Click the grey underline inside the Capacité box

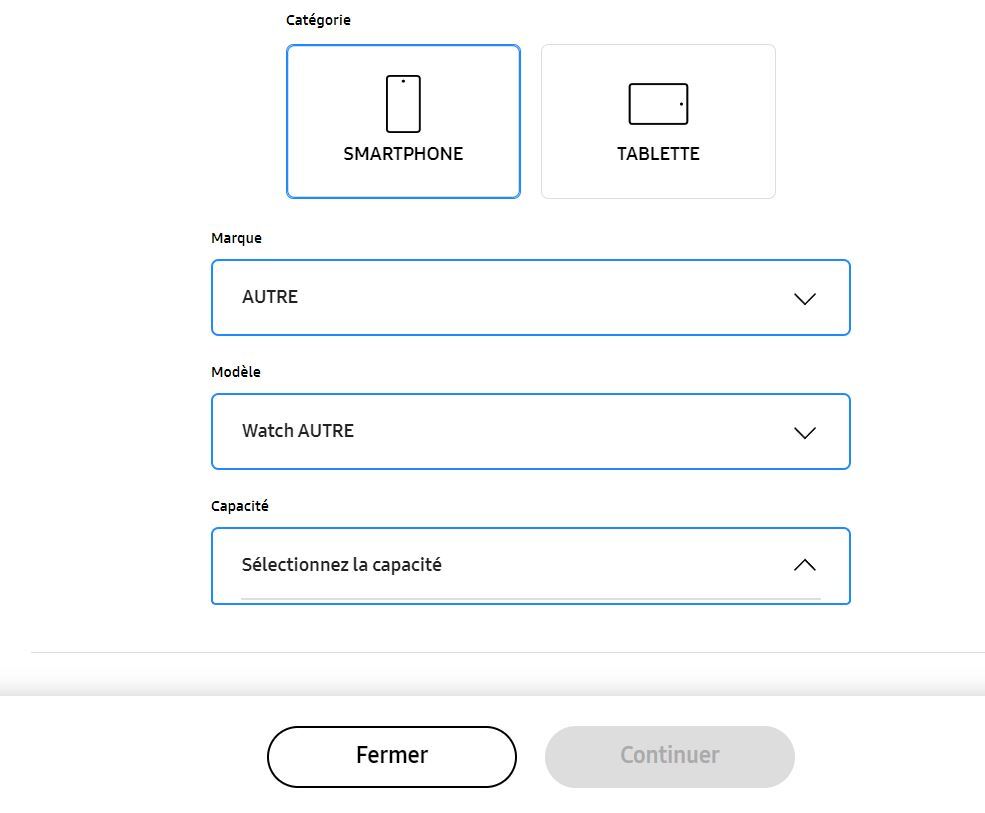[x=530, y=599]
